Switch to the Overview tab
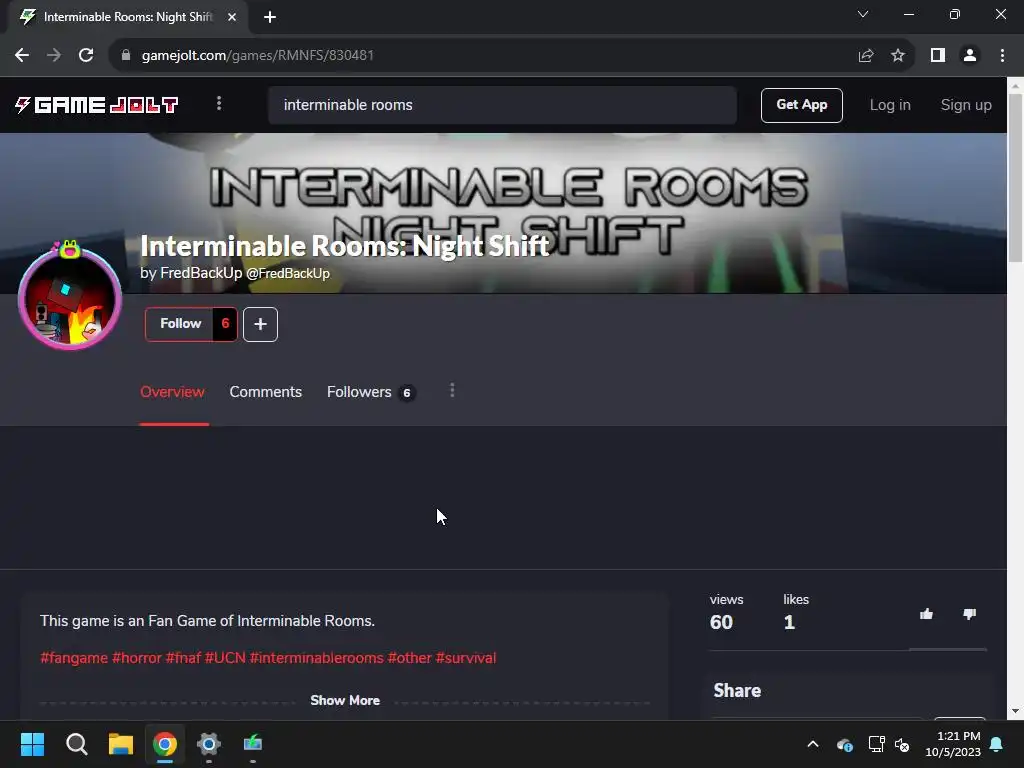 (172, 392)
